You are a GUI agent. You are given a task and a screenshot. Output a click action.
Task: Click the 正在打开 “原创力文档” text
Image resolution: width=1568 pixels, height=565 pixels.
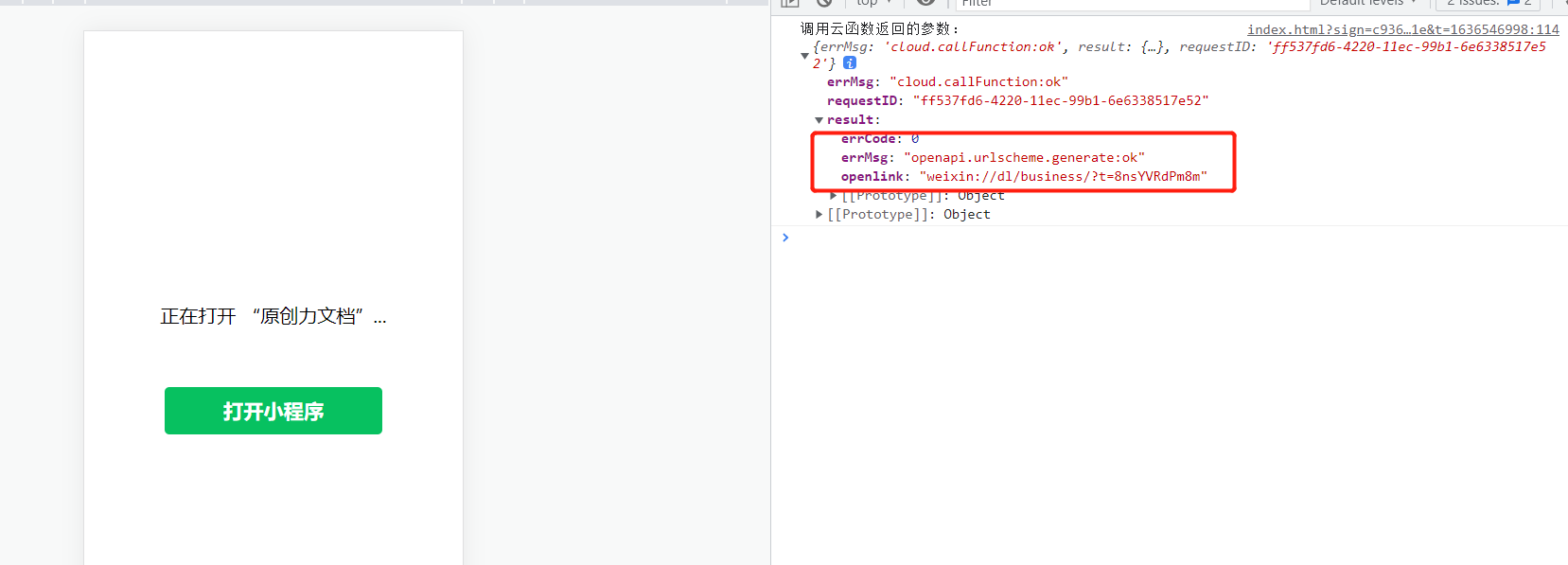pos(273,316)
